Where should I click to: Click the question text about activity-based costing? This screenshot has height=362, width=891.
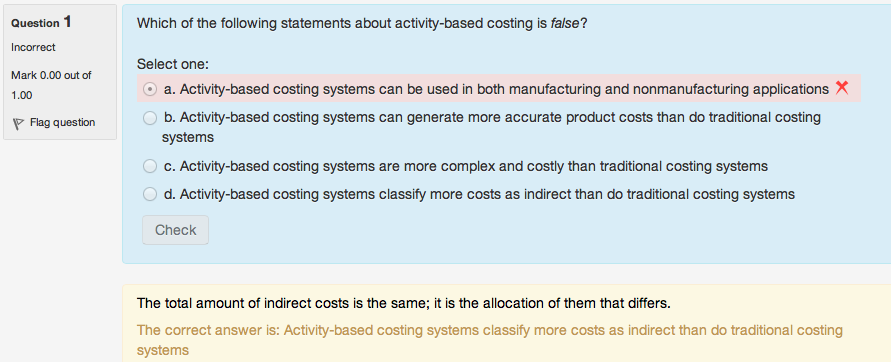coord(362,23)
